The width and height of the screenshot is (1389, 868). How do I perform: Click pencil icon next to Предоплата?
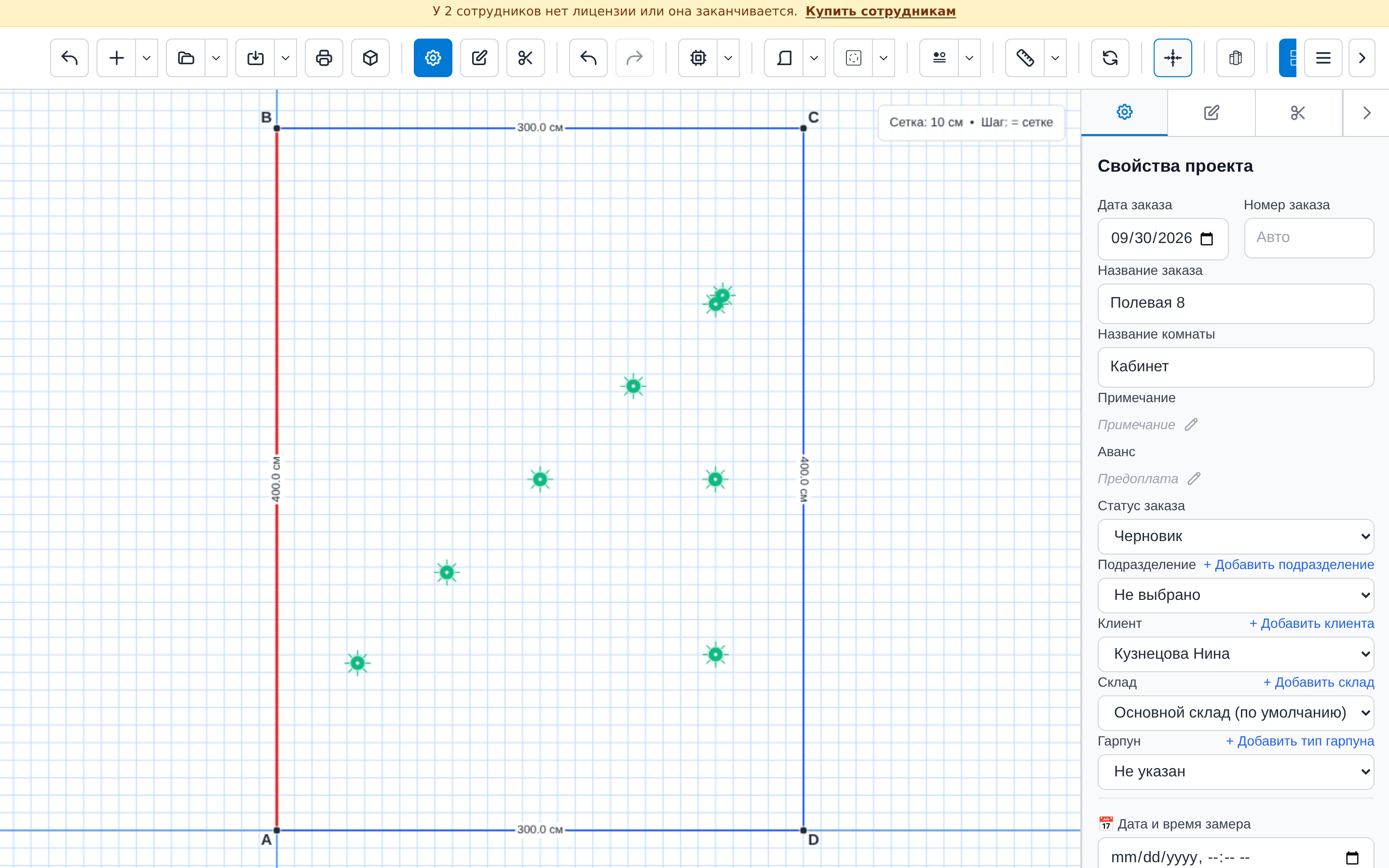[1194, 478]
